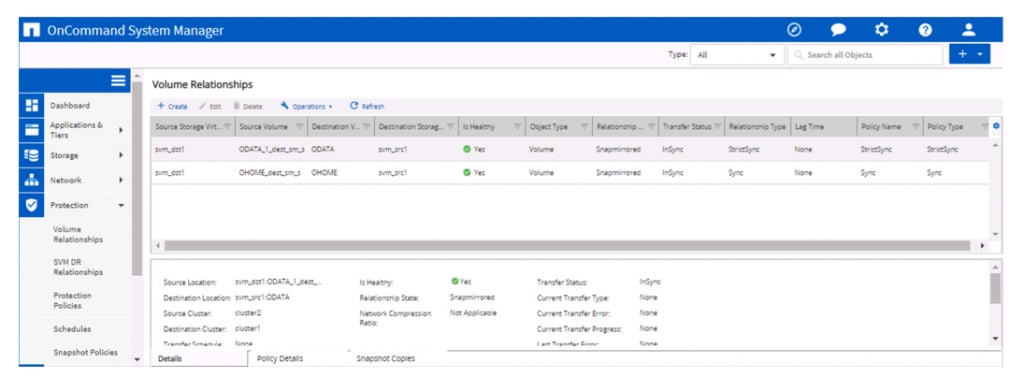Click the Network sidebar icon

(31, 180)
